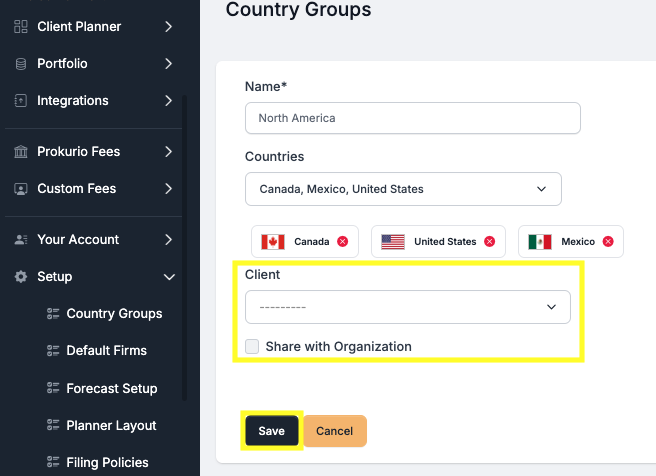
Task: Remove Mexico using its red X icon
Action: point(607,241)
